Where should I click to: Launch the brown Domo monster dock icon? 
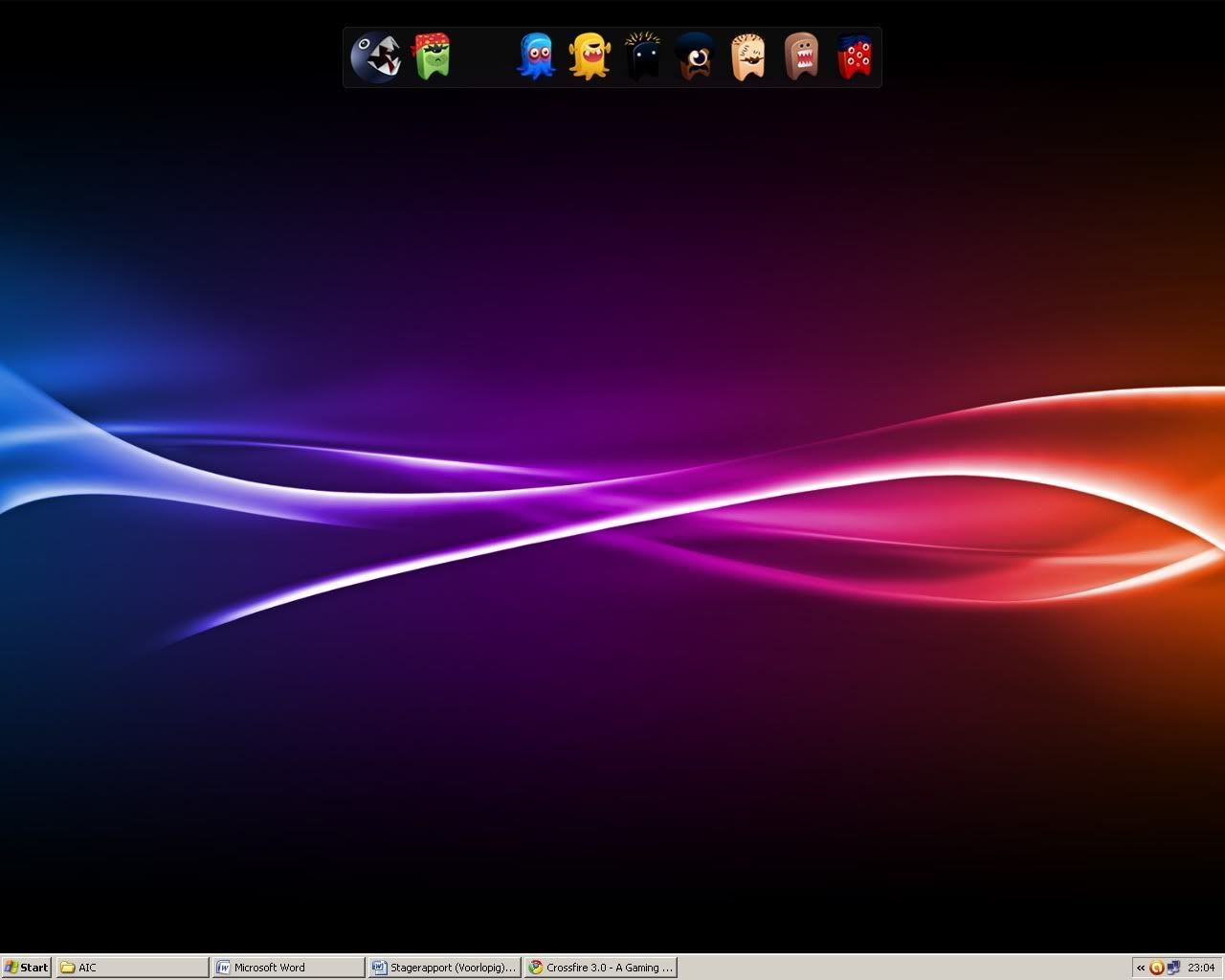(x=801, y=56)
